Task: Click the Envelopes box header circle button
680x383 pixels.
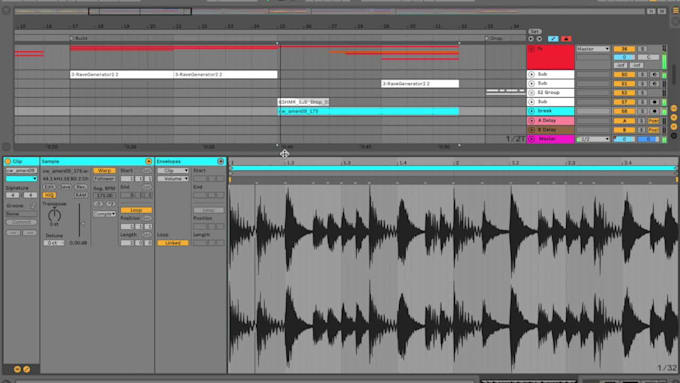Action: point(221,161)
